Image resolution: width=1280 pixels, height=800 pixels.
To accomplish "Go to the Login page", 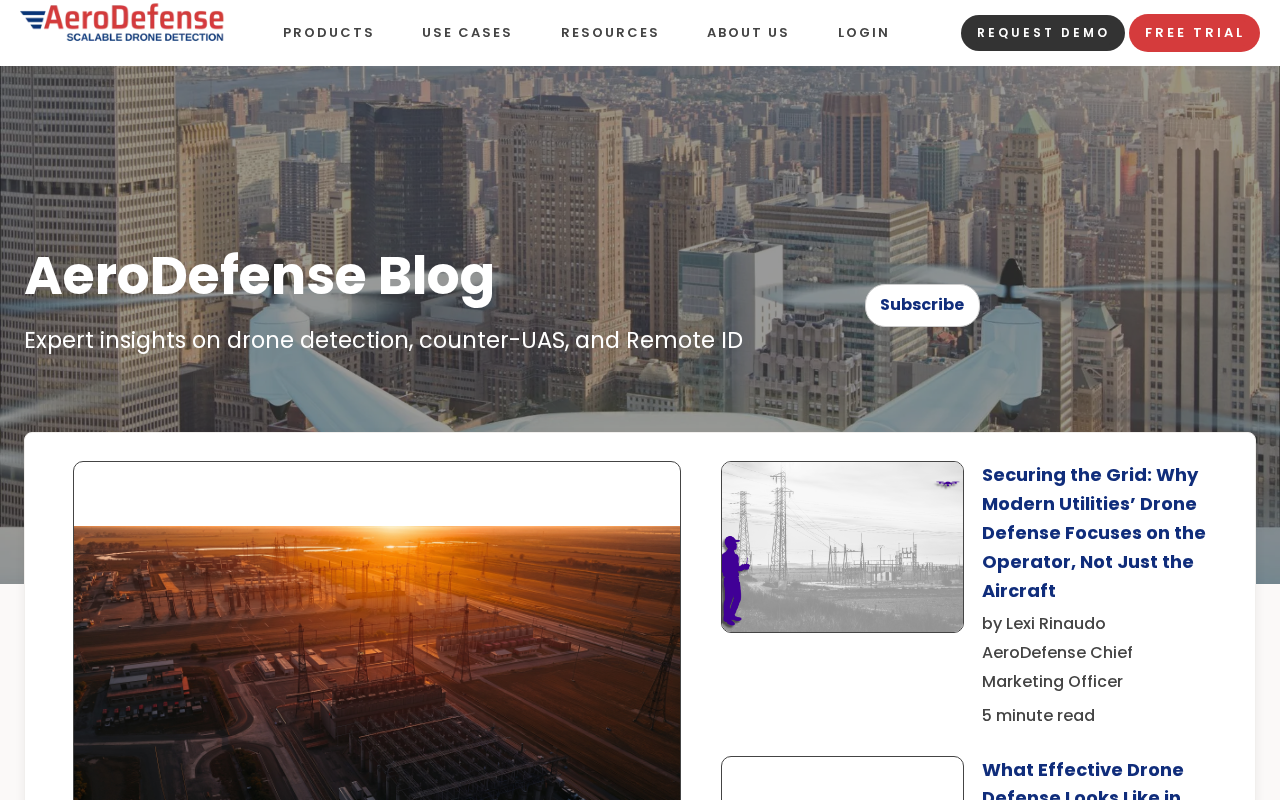I will (x=864, y=33).
